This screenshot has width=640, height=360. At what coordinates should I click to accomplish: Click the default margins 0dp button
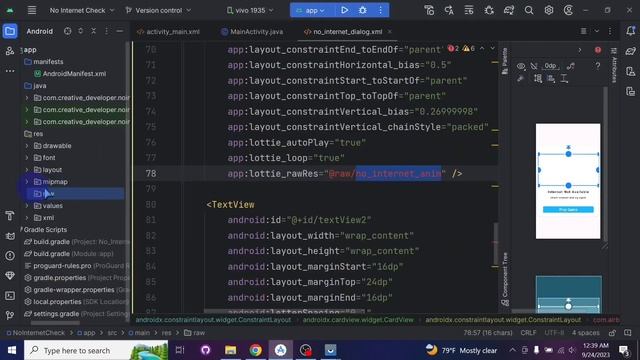[550, 66]
